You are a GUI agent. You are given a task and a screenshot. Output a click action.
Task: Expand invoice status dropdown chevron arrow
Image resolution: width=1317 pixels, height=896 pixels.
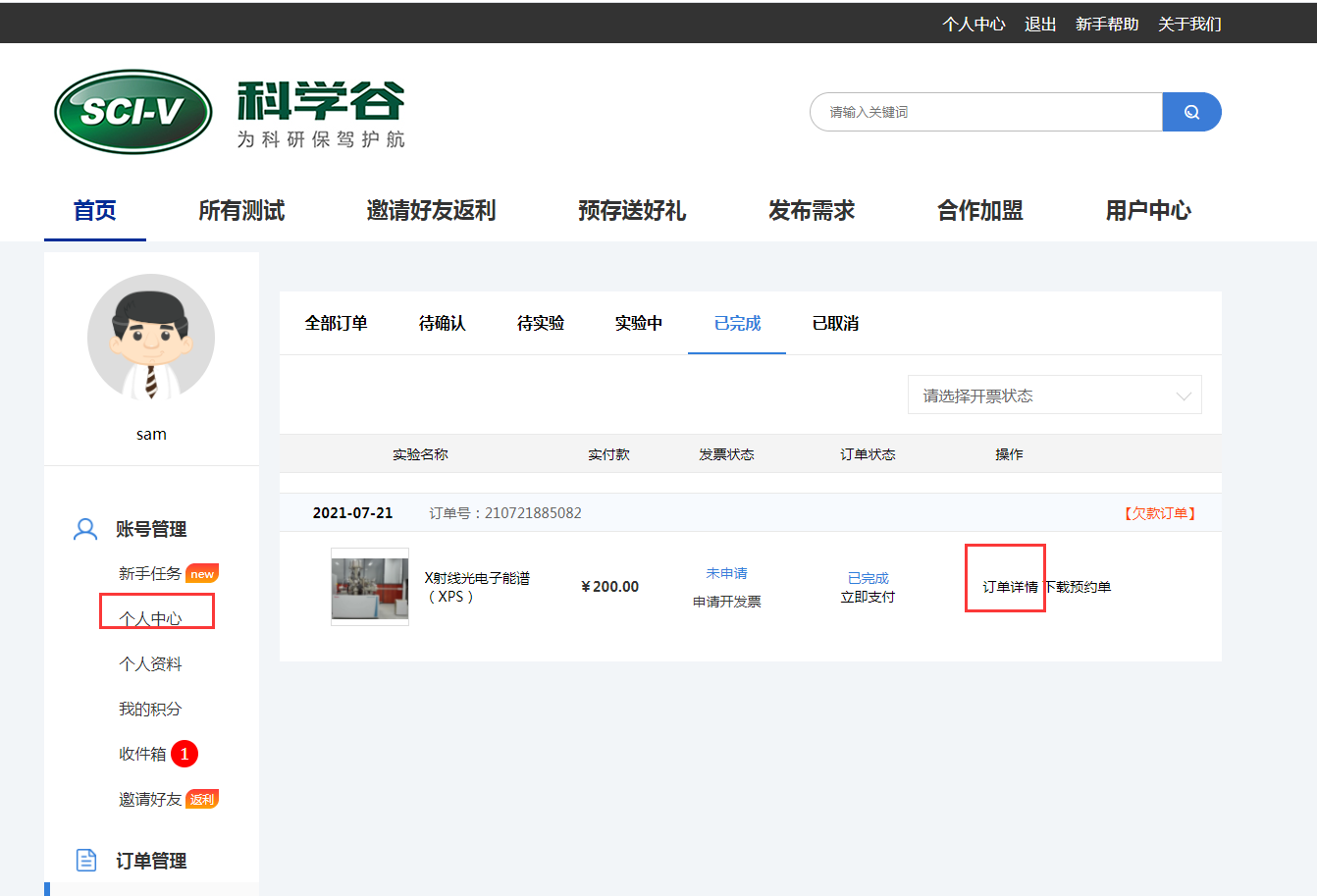tap(1184, 396)
